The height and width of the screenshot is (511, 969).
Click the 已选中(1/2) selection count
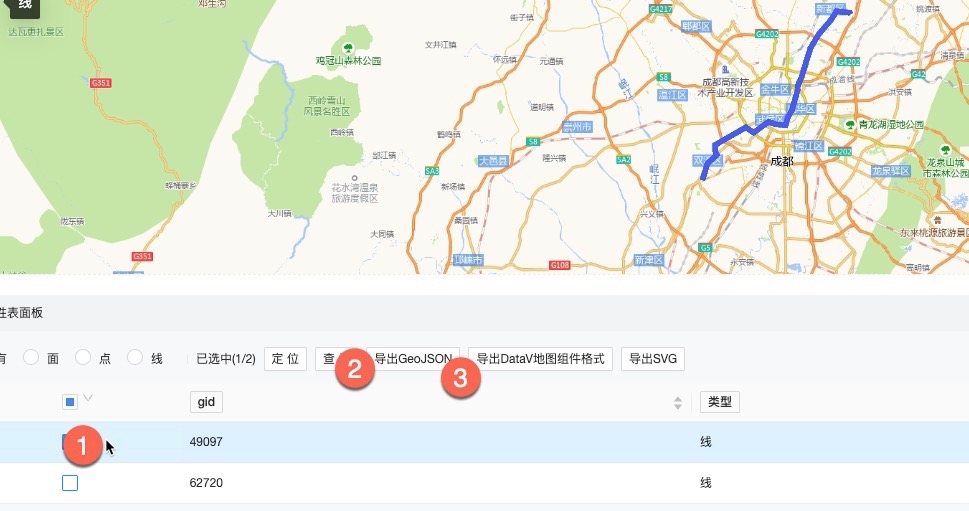pos(226,358)
